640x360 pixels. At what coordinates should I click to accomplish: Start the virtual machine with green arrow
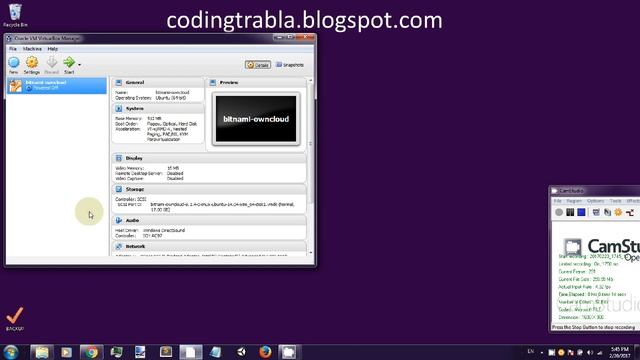click(x=69, y=65)
